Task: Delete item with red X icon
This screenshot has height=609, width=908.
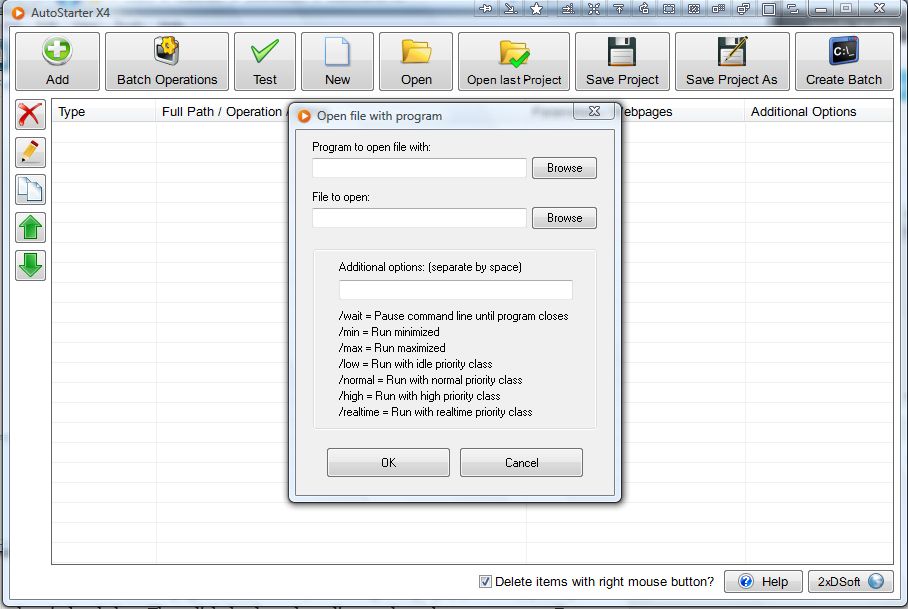Action: point(30,115)
